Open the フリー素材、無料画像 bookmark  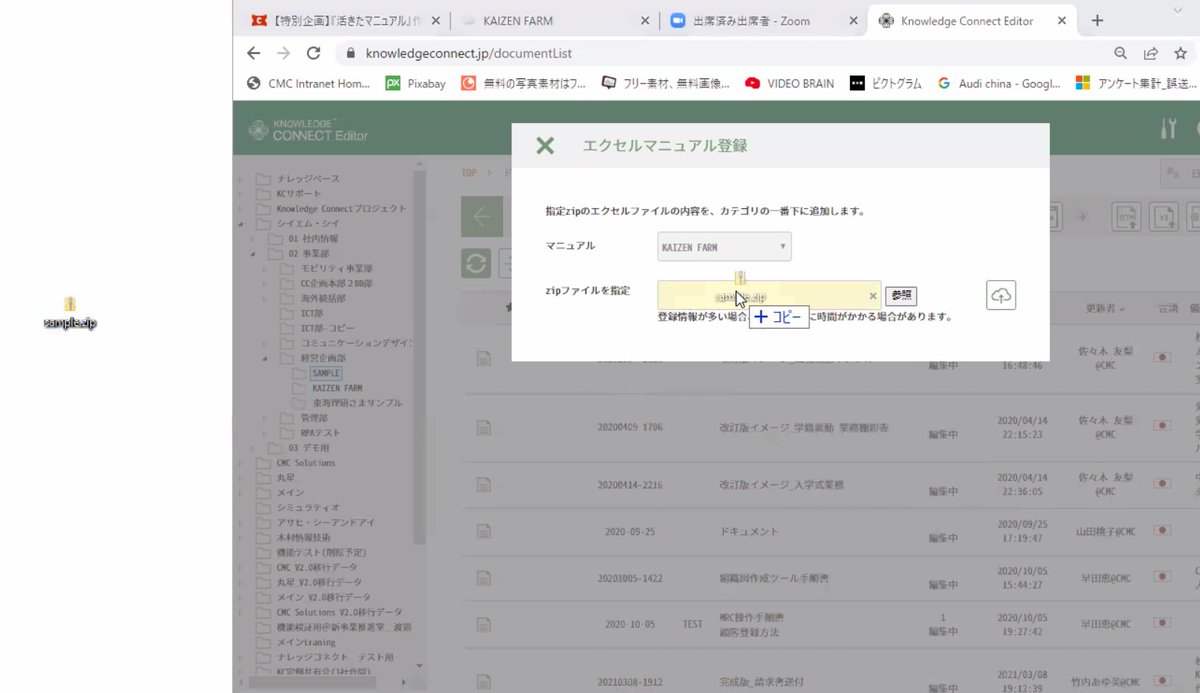(666, 84)
